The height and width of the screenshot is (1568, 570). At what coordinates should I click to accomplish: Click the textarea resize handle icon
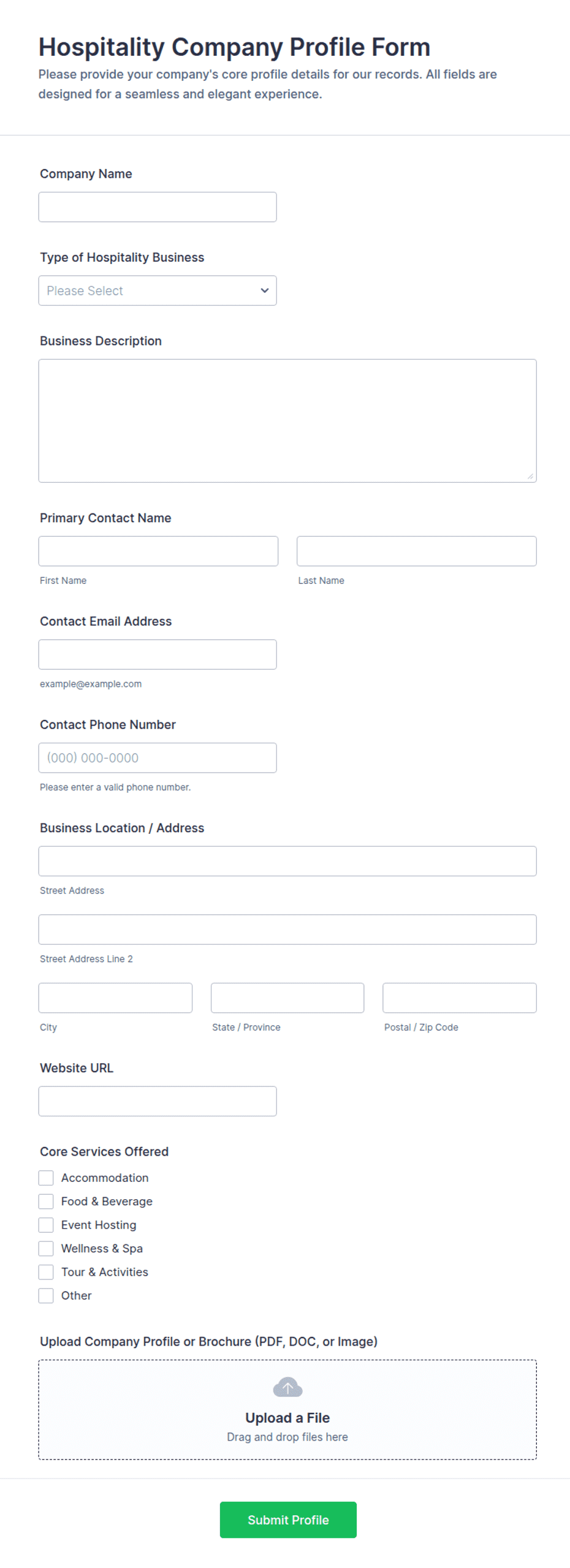pyautogui.click(x=530, y=476)
